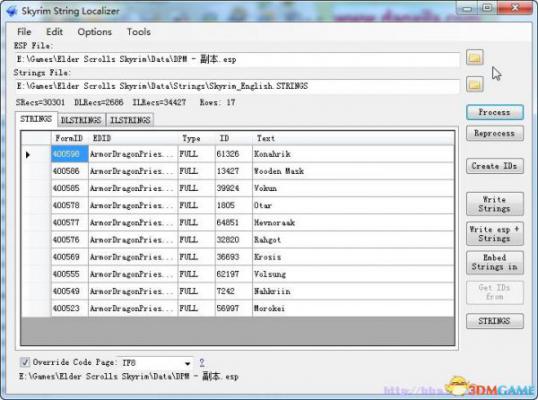Select the FormID cell 400577
538x400 pixels.
tap(70, 223)
